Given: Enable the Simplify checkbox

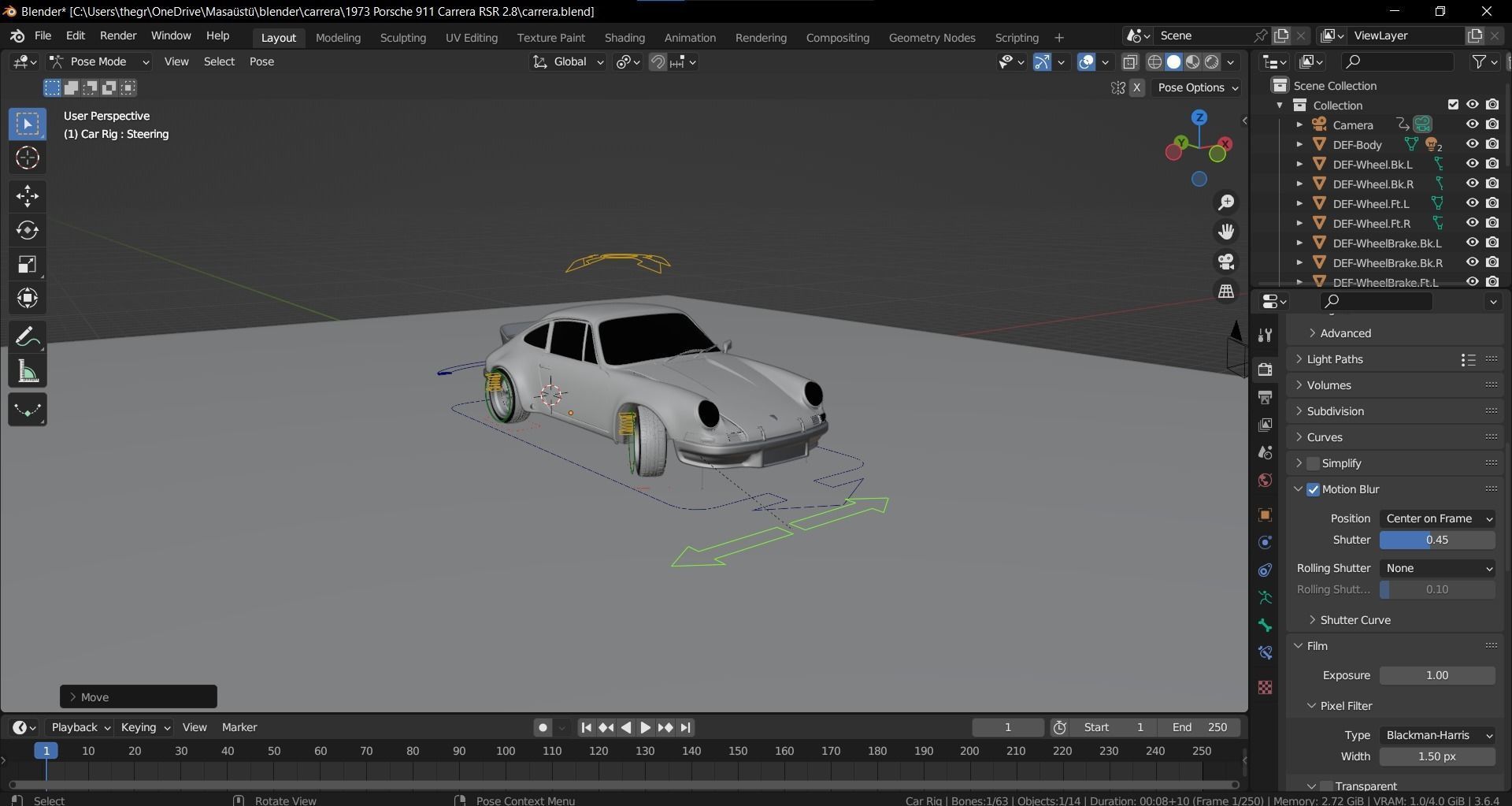Looking at the screenshot, I should pos(1313,463).
